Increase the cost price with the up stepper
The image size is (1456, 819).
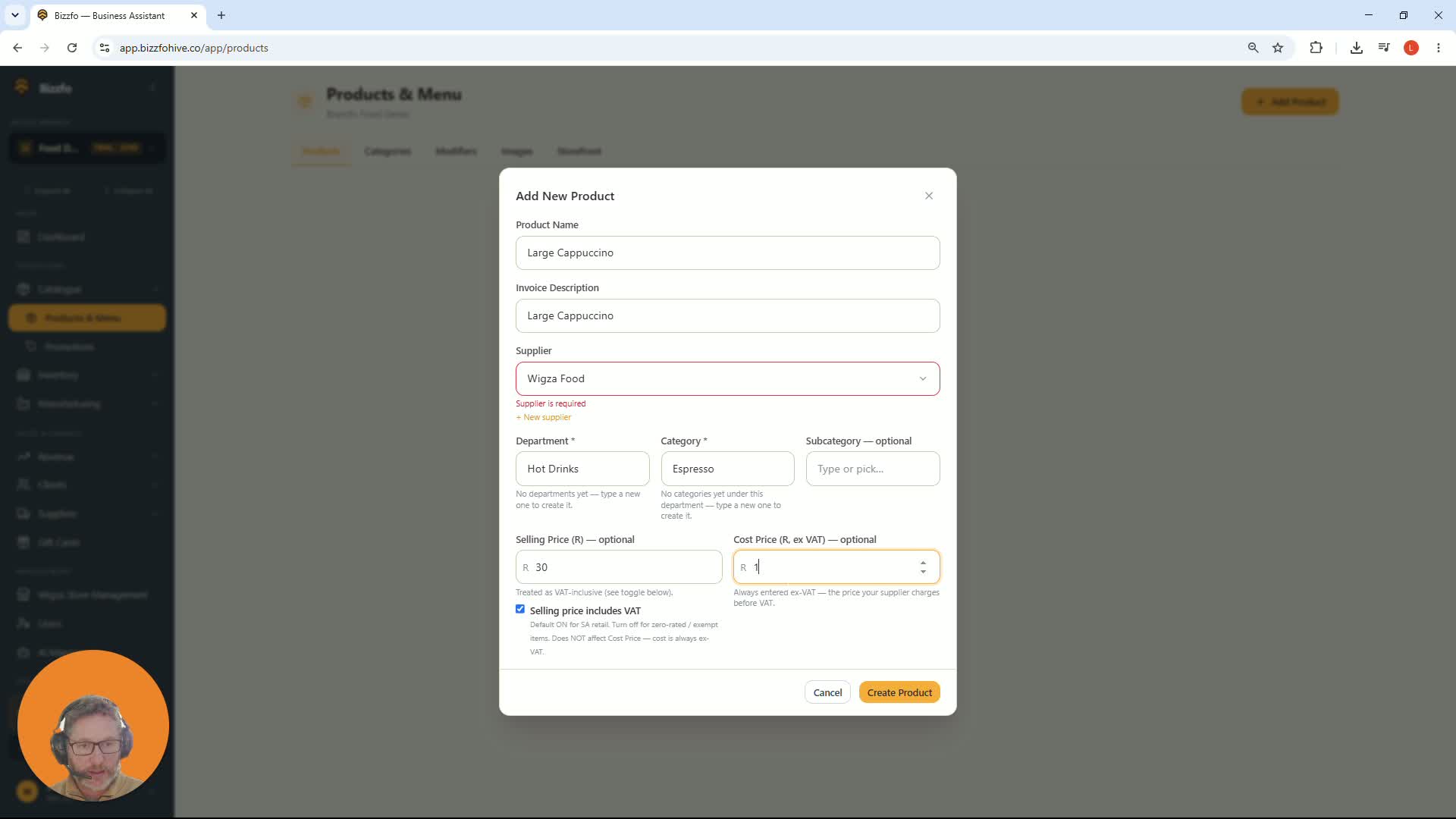tap(923, 563)
